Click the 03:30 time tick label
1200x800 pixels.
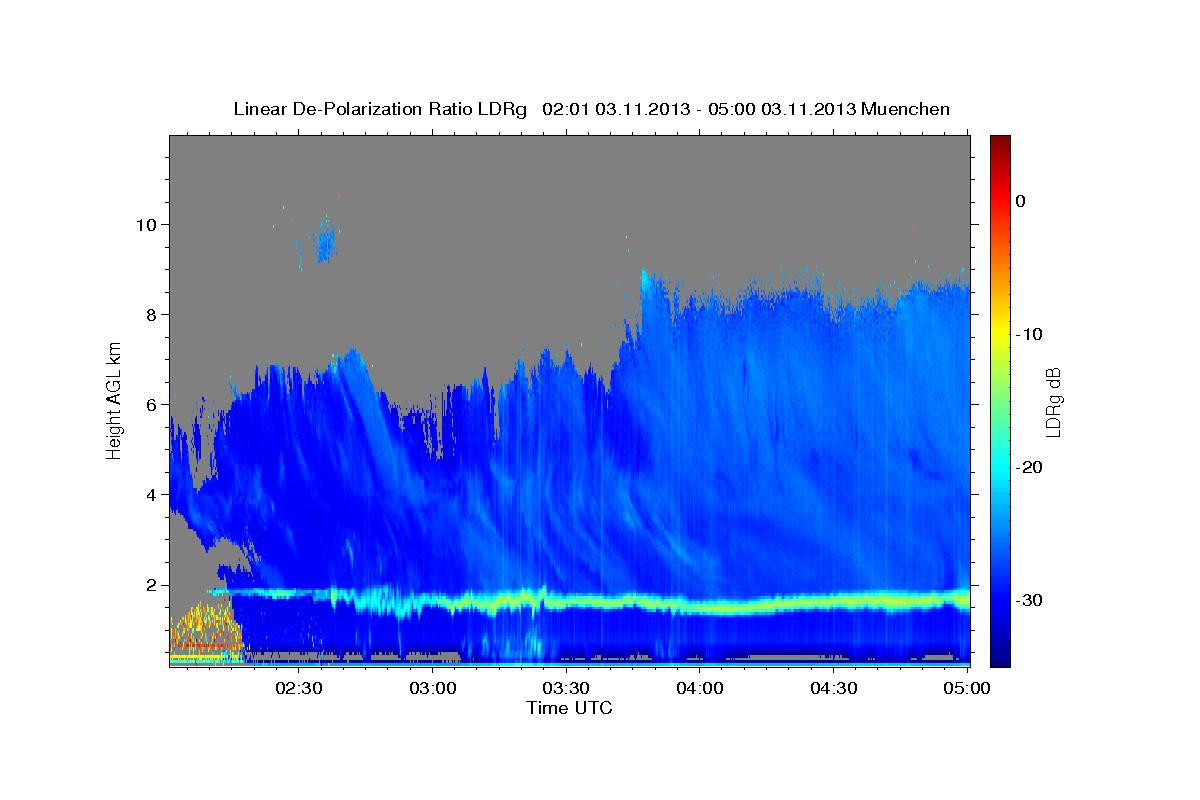coord(566,689)
